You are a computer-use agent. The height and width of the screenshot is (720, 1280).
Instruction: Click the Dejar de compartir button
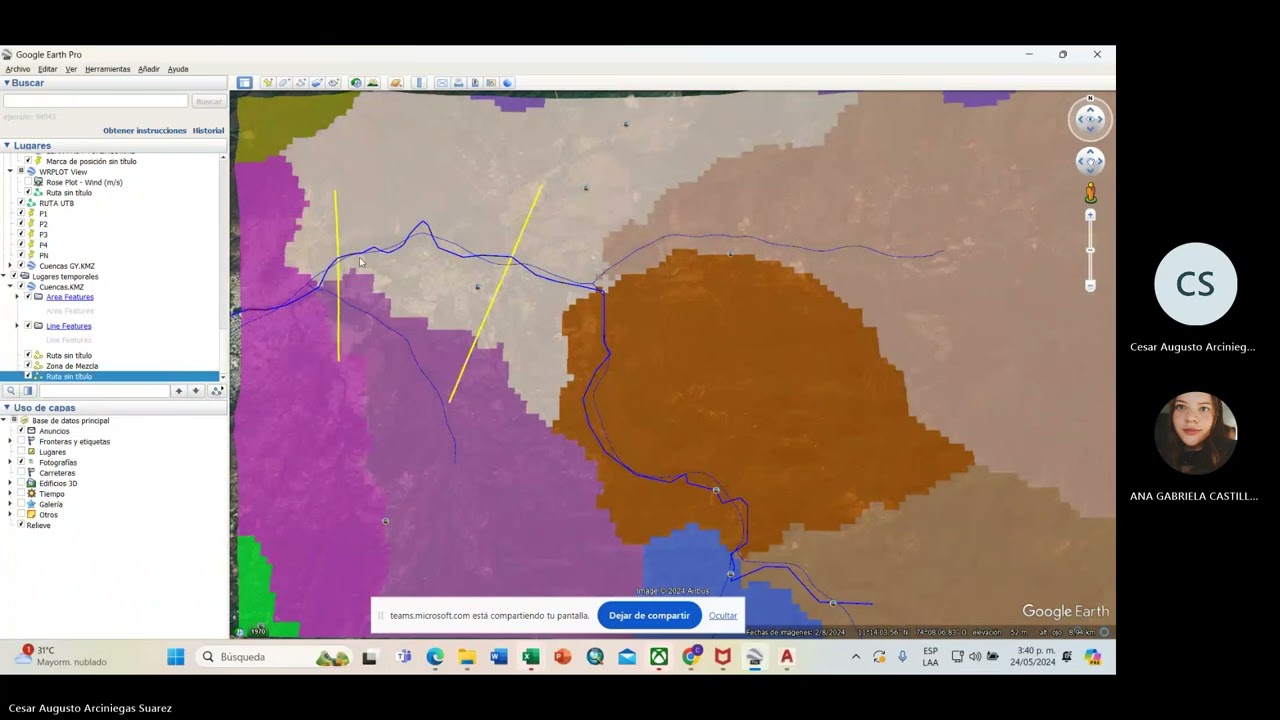coord(649,615)
